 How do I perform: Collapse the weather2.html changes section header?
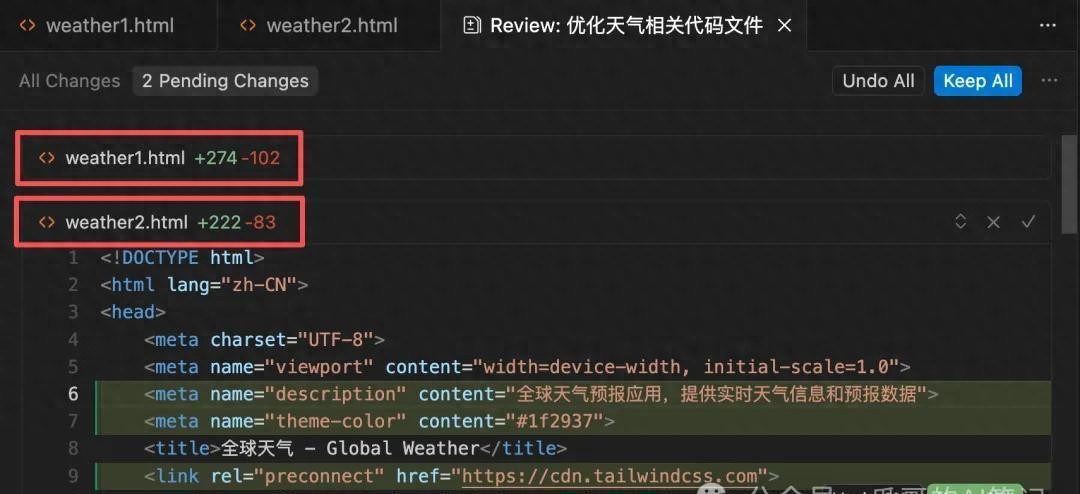(x=126, y=222)
